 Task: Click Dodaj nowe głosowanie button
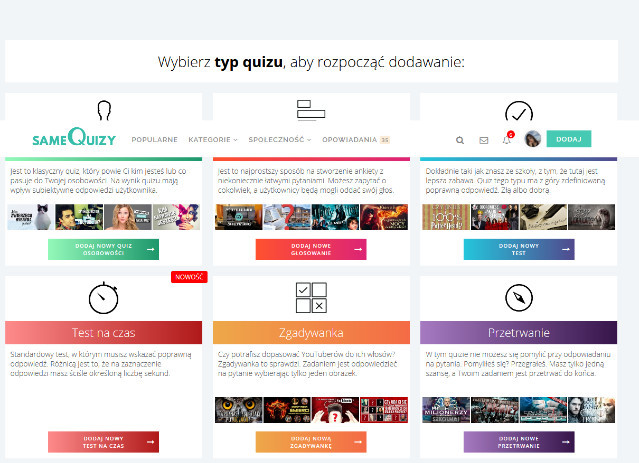311,250
